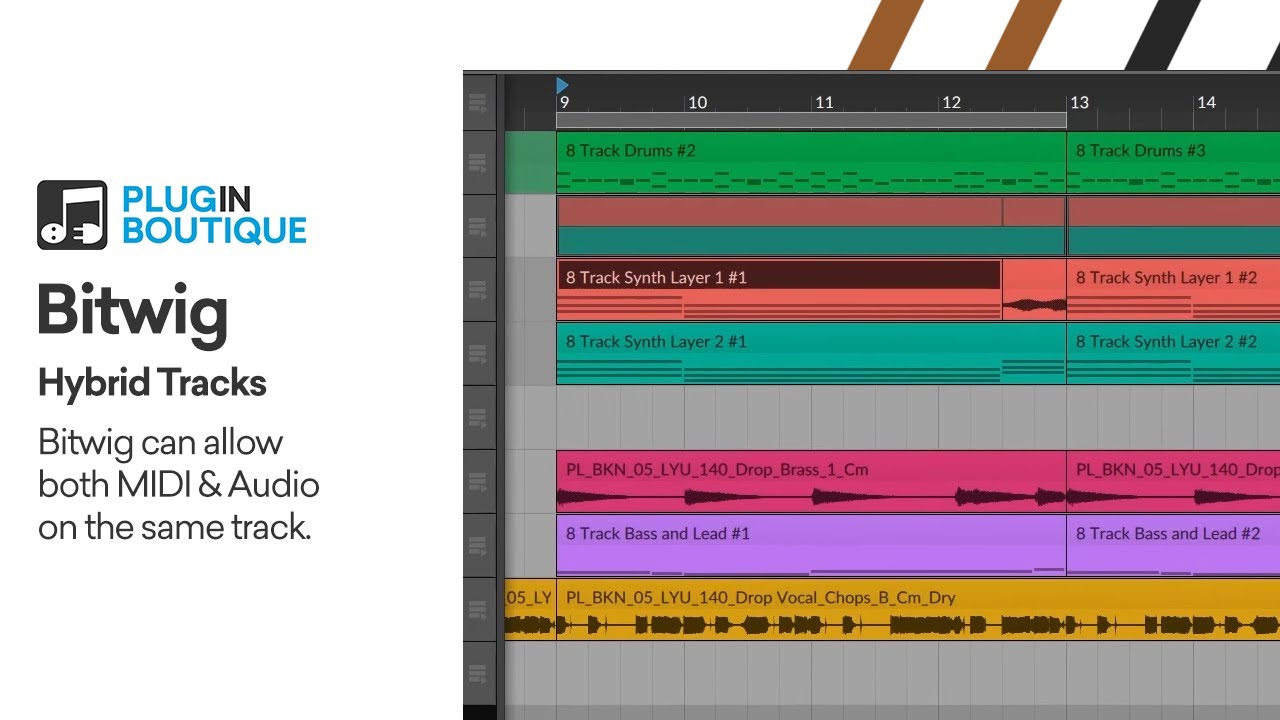Click bar 13 on the timeline ruler

pyautogui.click(x=1079, y=102)
